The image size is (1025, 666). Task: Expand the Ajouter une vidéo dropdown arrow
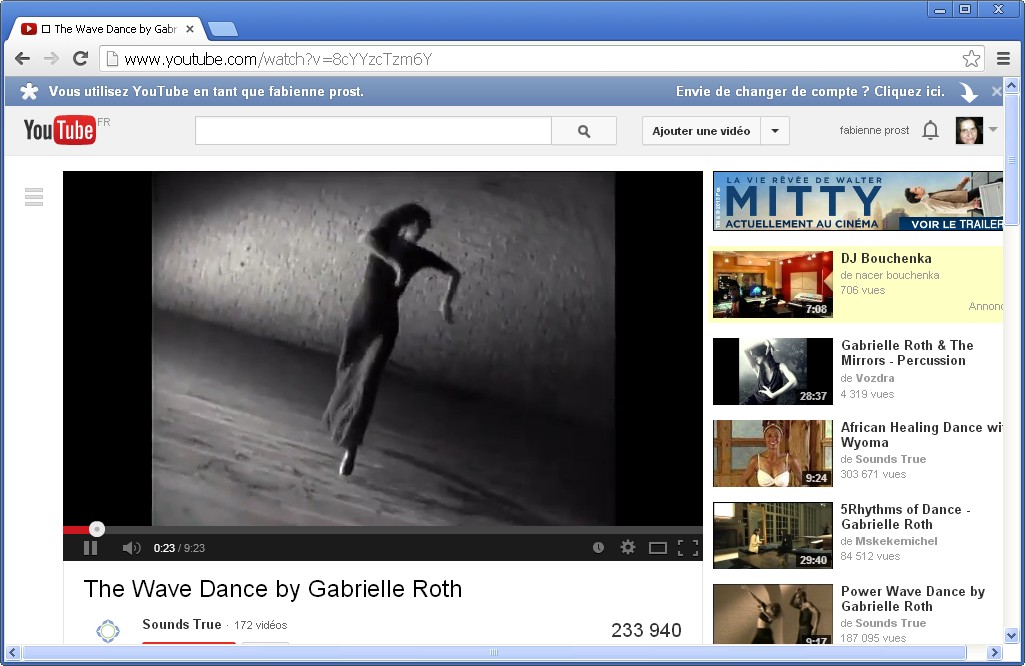click(775, 131)
